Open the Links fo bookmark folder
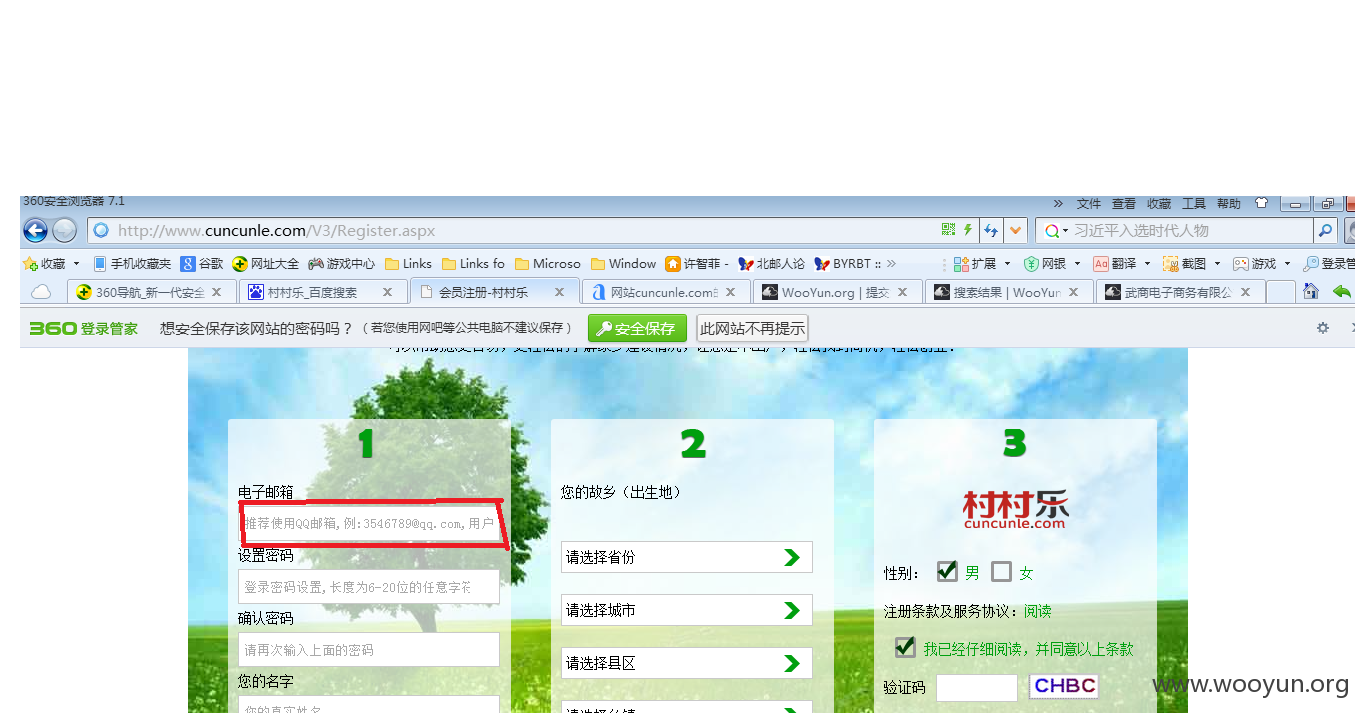Viewport: 1358px width, 713px height. tap(474, 264)
